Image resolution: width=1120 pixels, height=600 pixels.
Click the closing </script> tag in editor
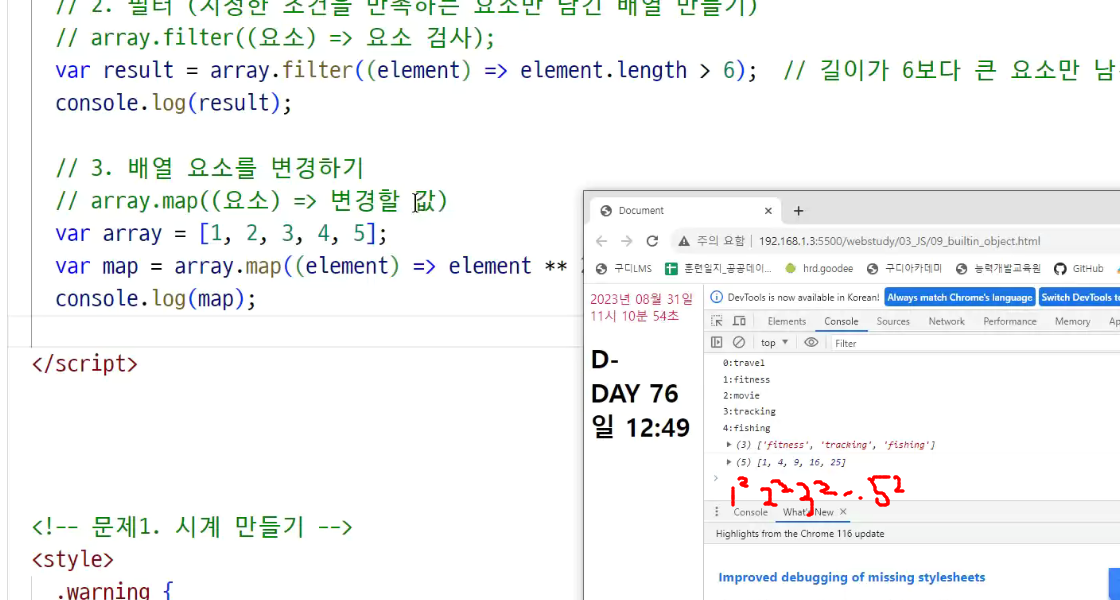[x=84, y=364]
